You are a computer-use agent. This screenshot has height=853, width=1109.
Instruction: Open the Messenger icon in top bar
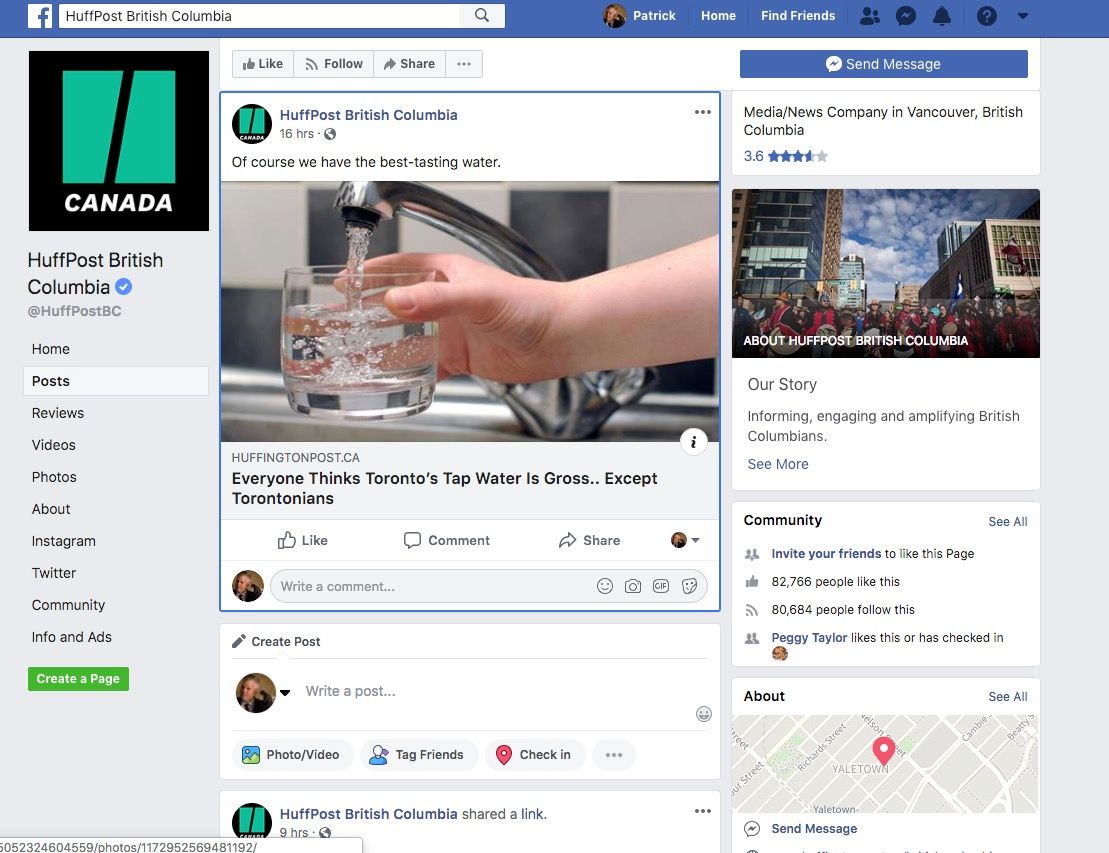(906, 16)
